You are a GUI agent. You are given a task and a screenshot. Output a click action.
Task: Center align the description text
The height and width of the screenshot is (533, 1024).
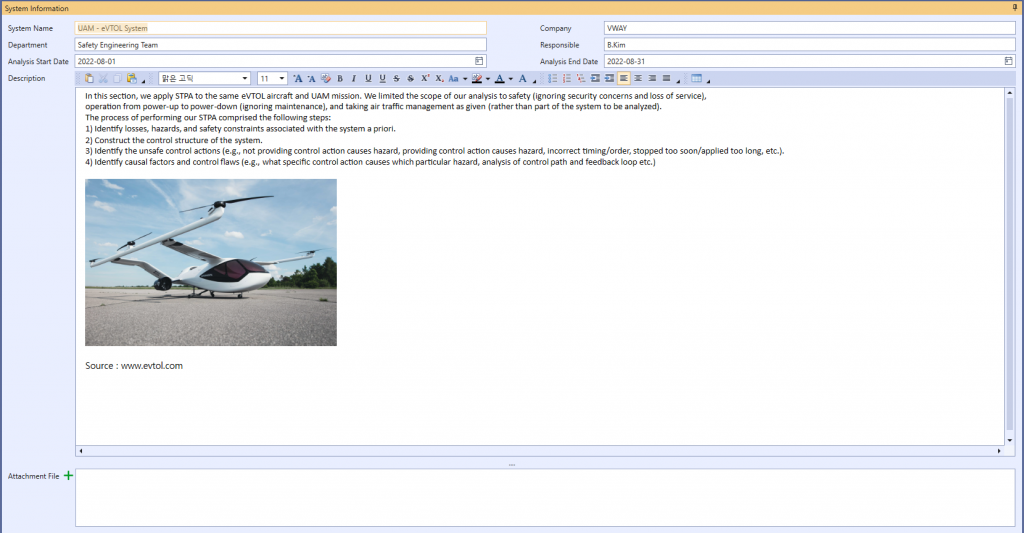pos(638,78)
